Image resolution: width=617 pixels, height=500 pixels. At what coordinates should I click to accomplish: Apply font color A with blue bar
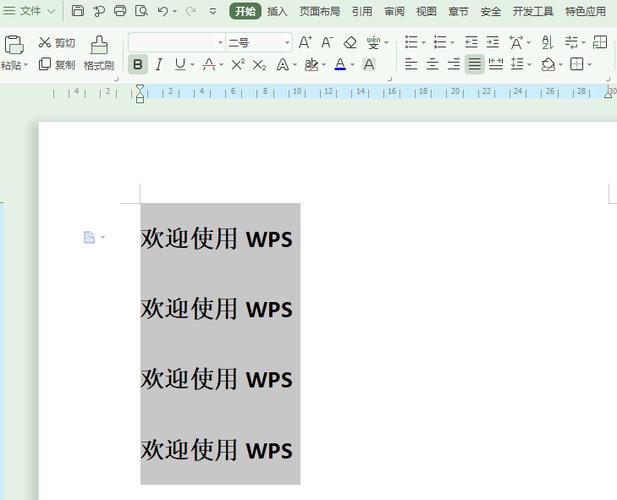[340, 64]
